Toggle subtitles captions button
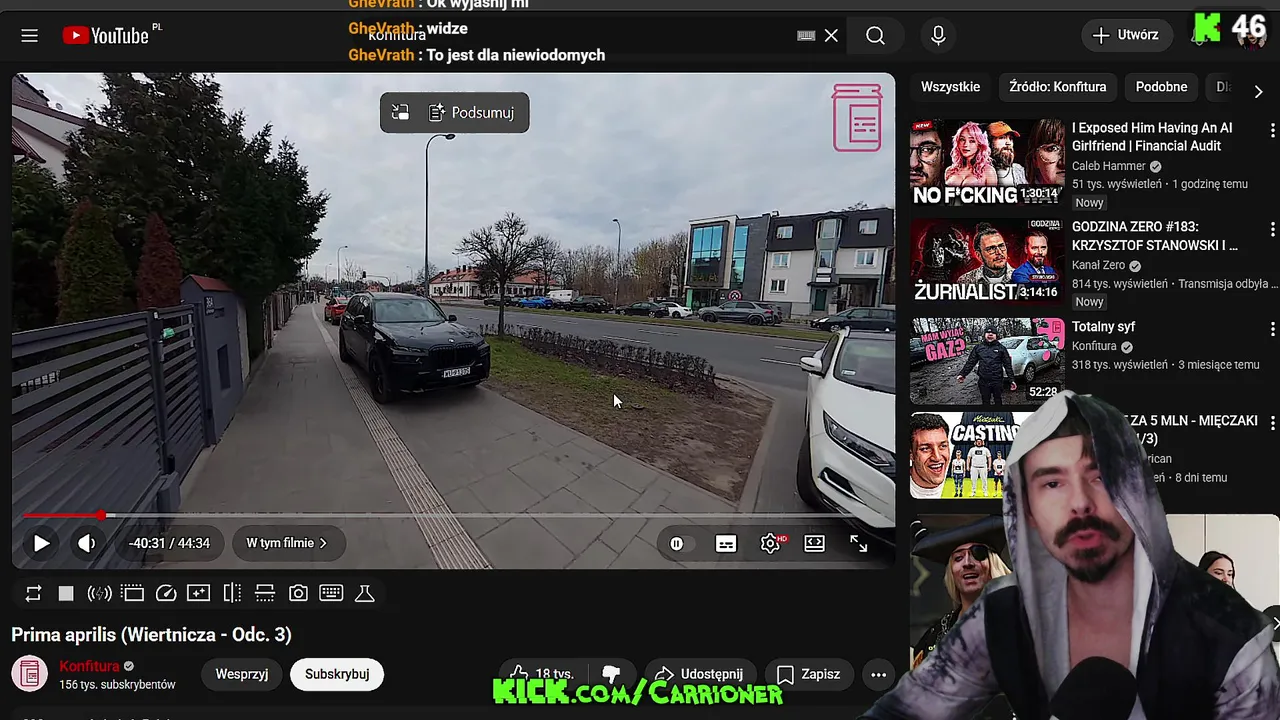The height and width of the screenshot is (720, 1280). click(726, 543)
